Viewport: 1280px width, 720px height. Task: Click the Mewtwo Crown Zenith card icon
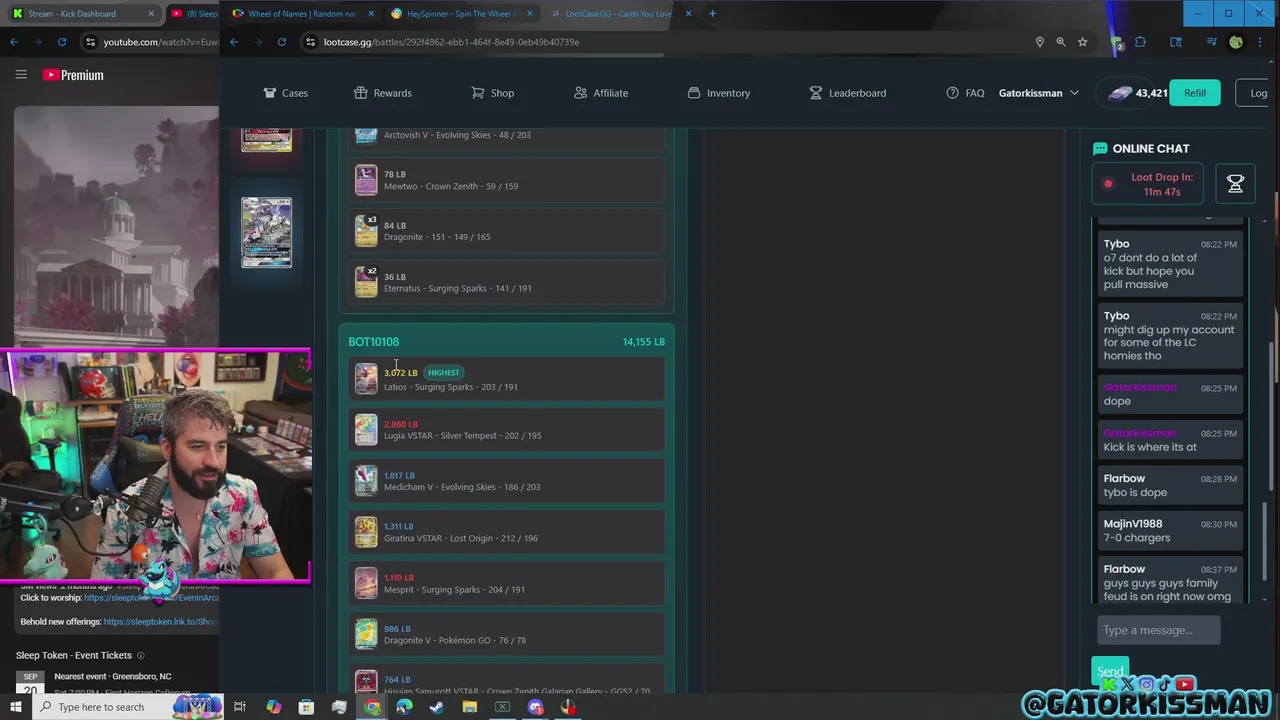point(366,180)
